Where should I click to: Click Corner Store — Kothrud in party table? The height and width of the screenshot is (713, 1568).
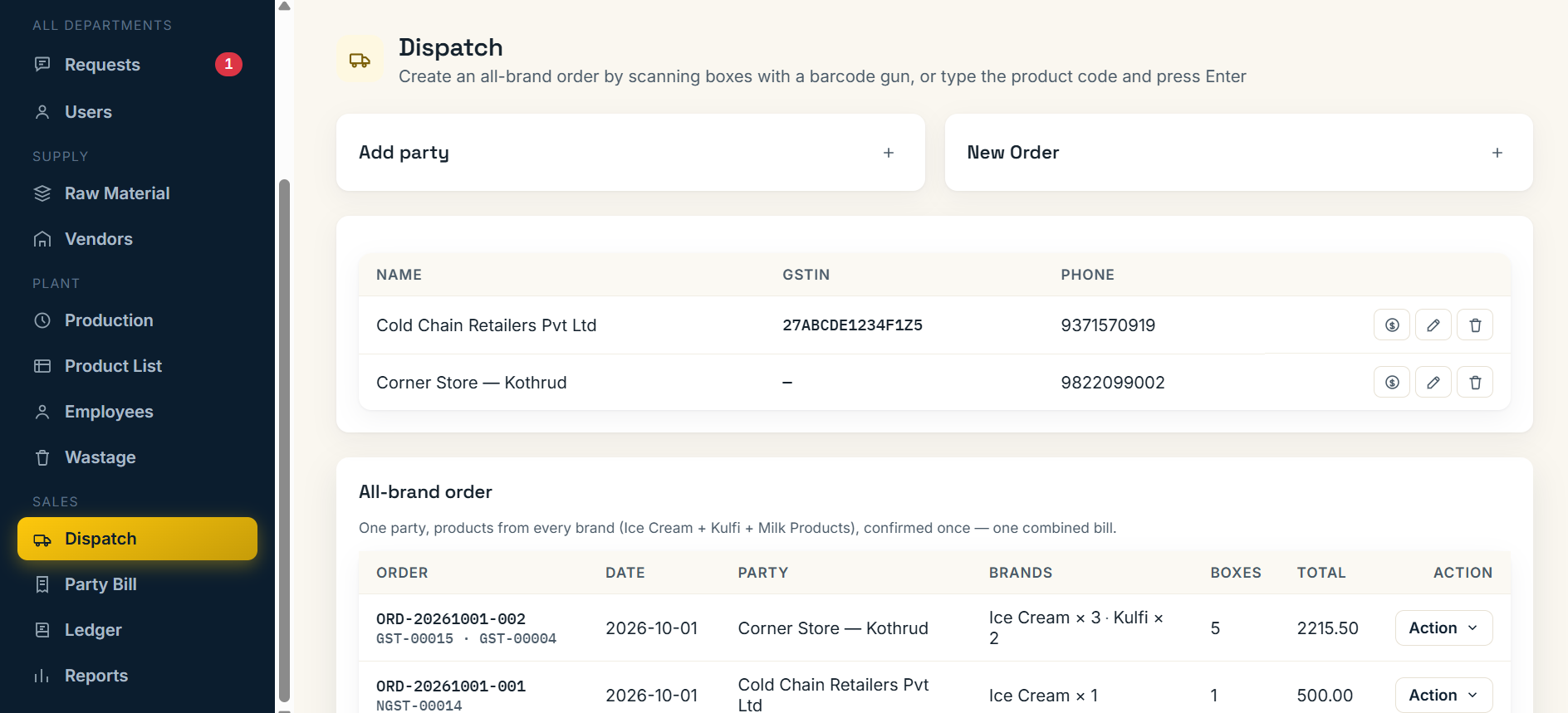pyautogui.click(x=471, y=383)
